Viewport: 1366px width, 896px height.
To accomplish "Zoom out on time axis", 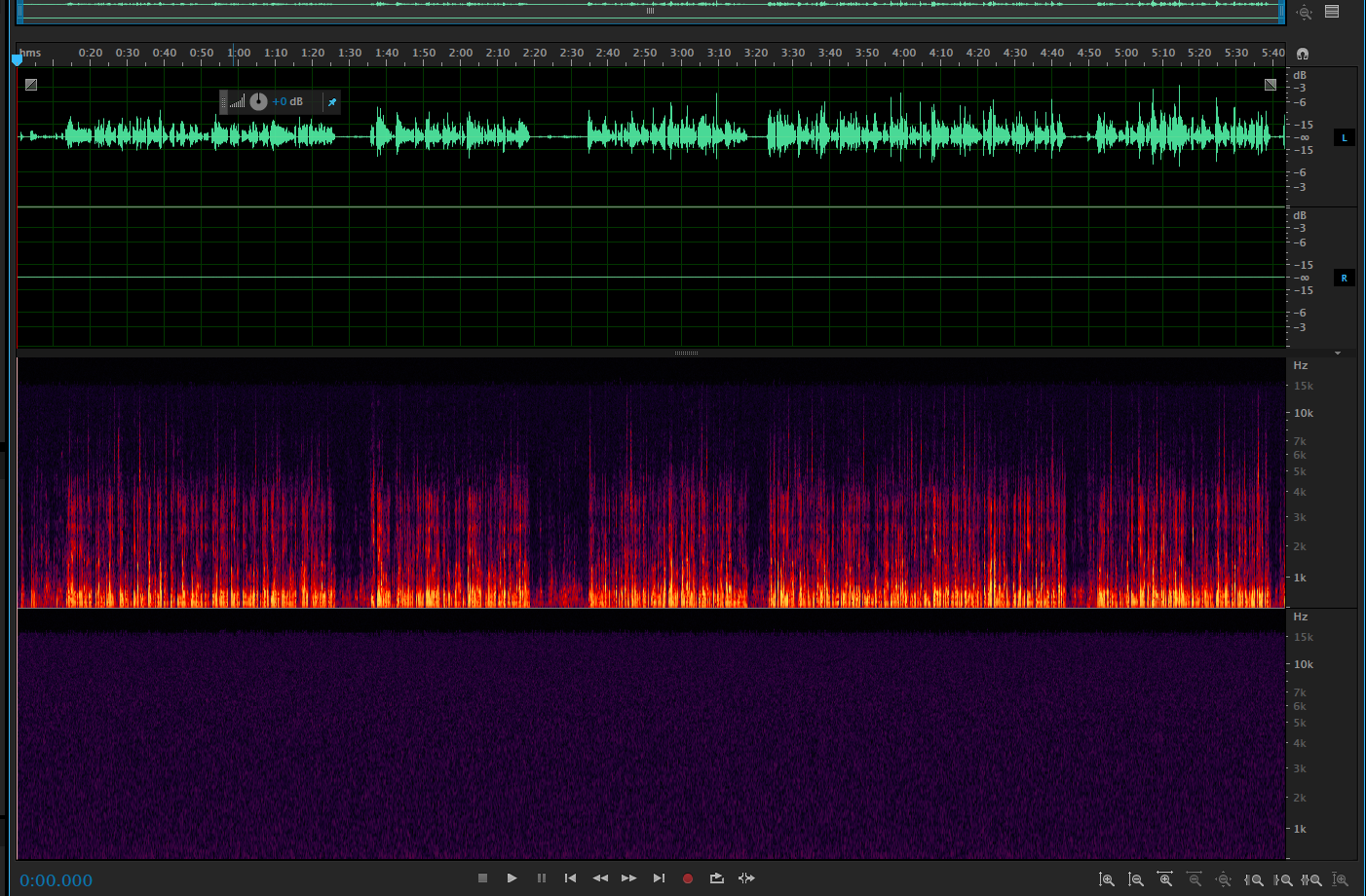I will 1195,879.
